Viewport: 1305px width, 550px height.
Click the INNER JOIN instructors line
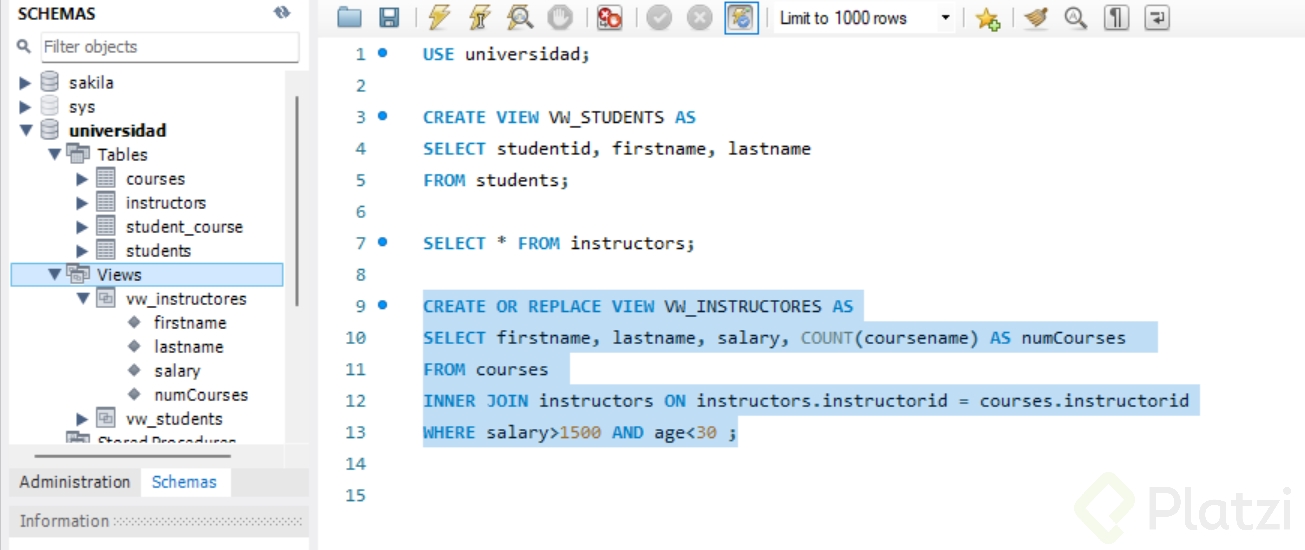(806, 401)
